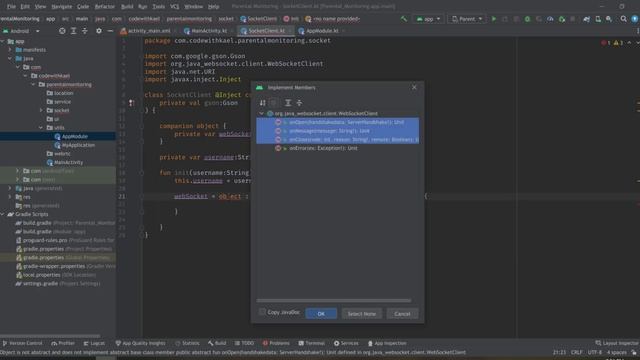Select MainActivity in project tree
The image size is (640, 360).
coord(64,162)
